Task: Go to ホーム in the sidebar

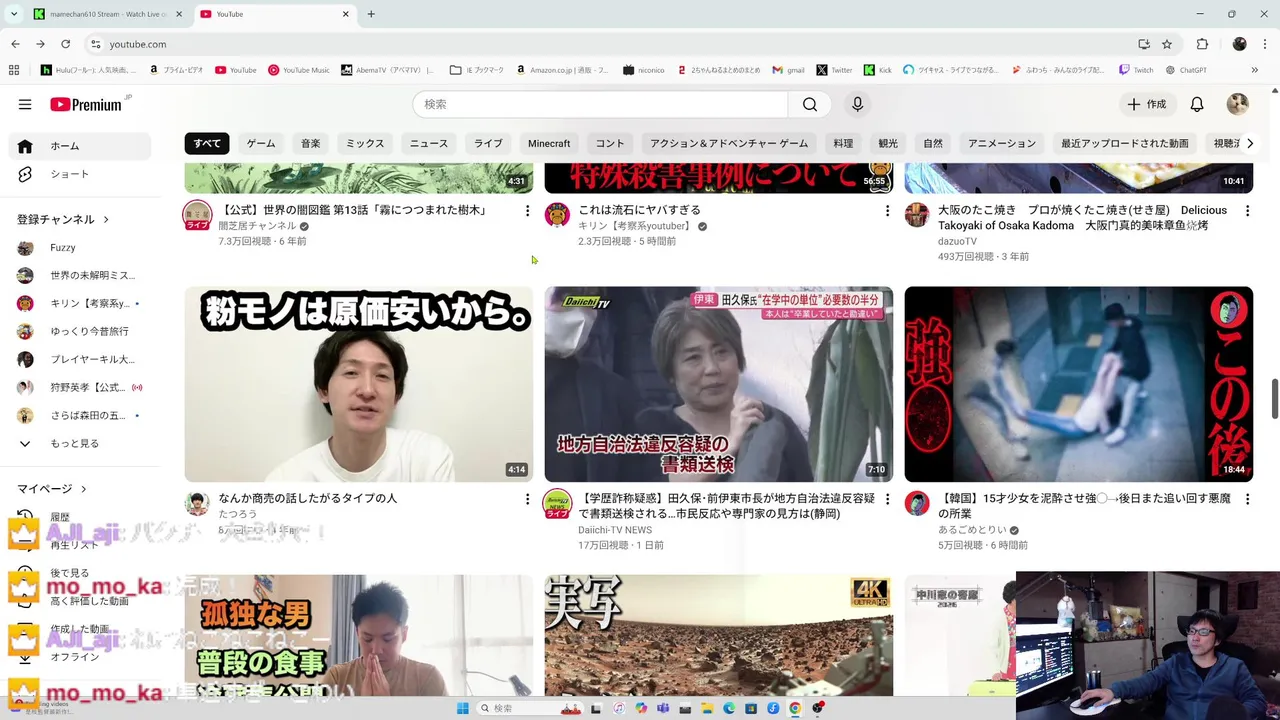Action: 80,146
